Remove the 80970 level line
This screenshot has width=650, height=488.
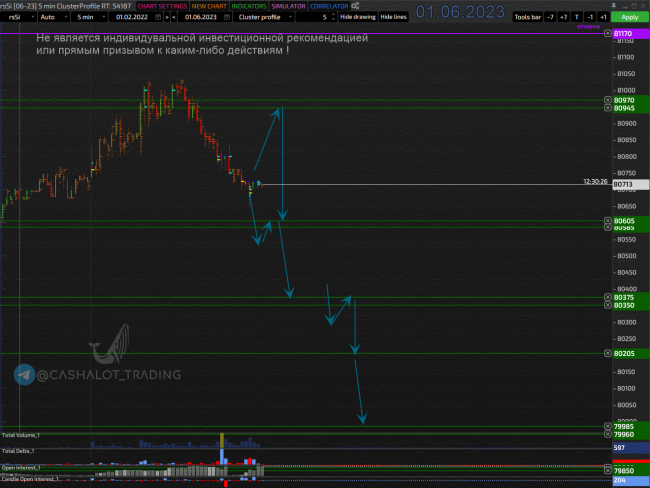608,100
